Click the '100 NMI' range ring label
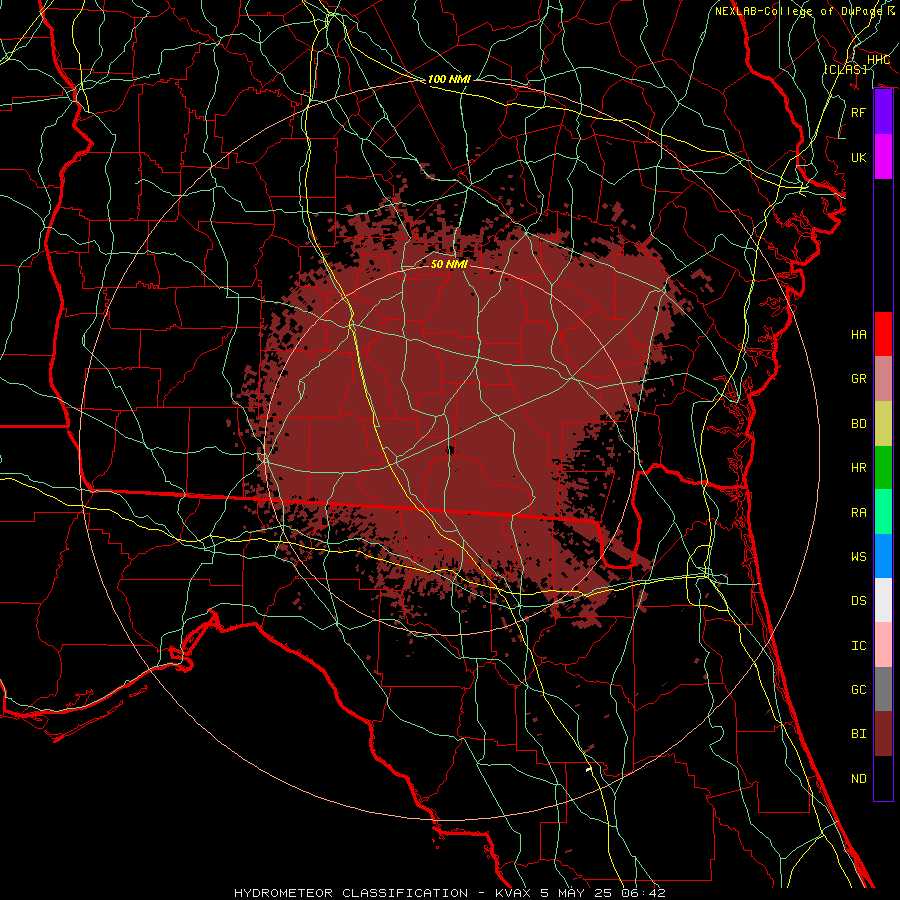 pos(449,79)
